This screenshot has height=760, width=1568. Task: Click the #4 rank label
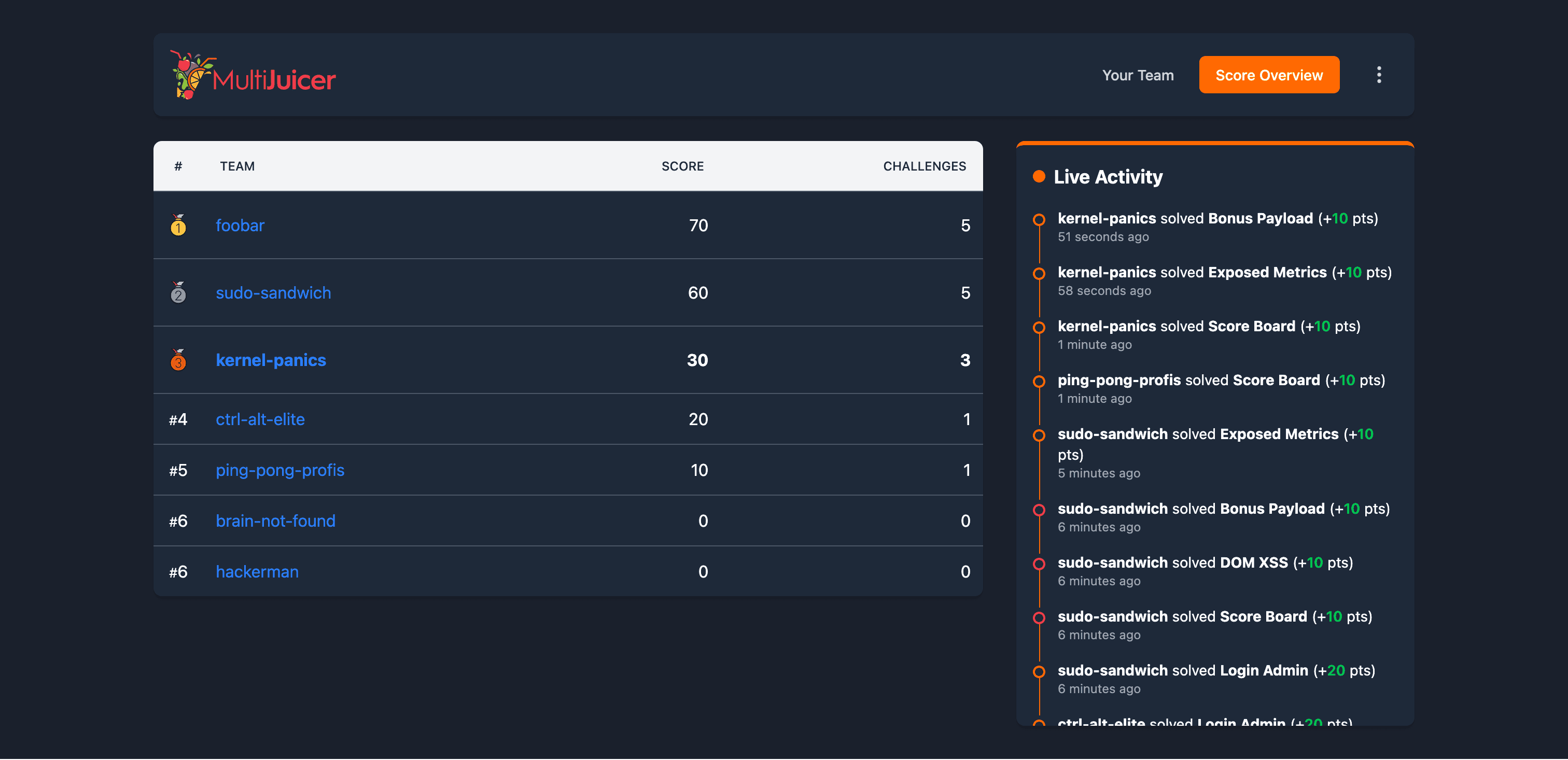(x=178, y=419)
